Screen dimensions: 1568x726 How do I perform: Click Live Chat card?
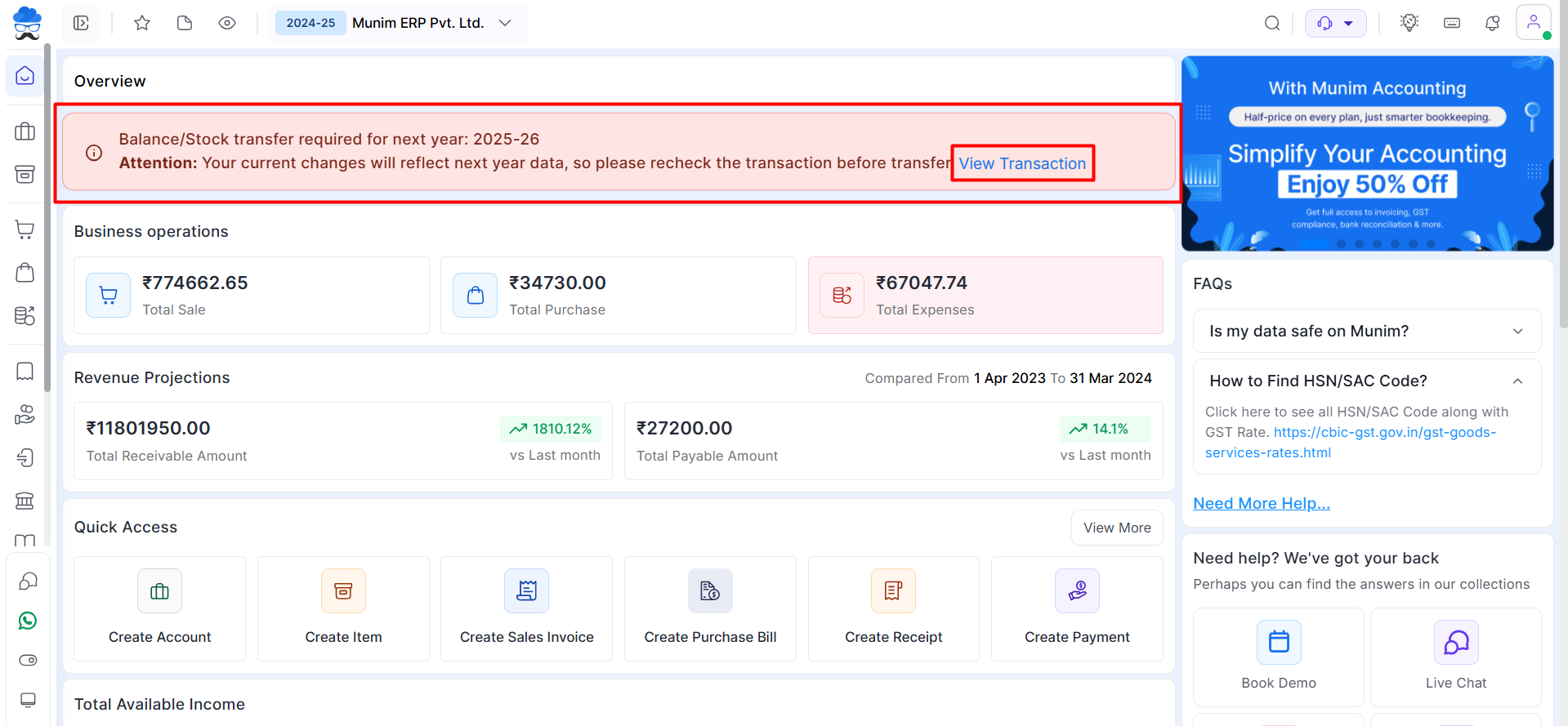point(1456,657)
